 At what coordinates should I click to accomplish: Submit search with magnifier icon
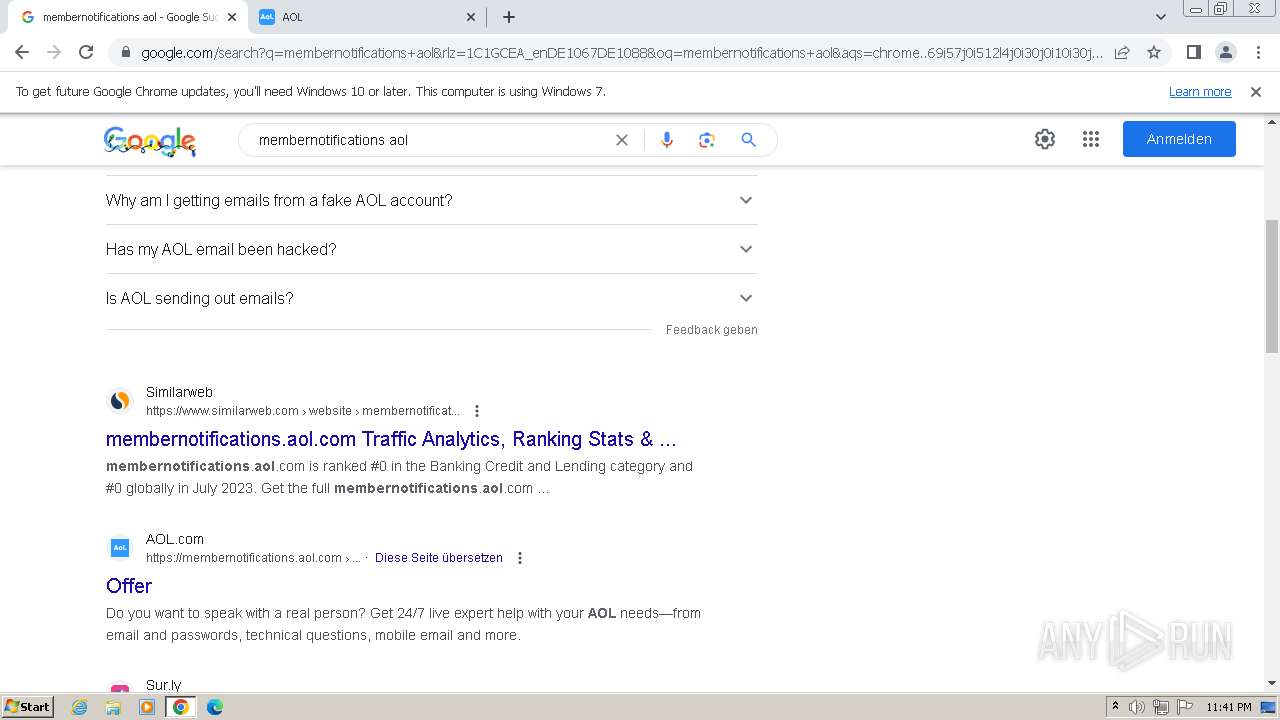(748, 140)
